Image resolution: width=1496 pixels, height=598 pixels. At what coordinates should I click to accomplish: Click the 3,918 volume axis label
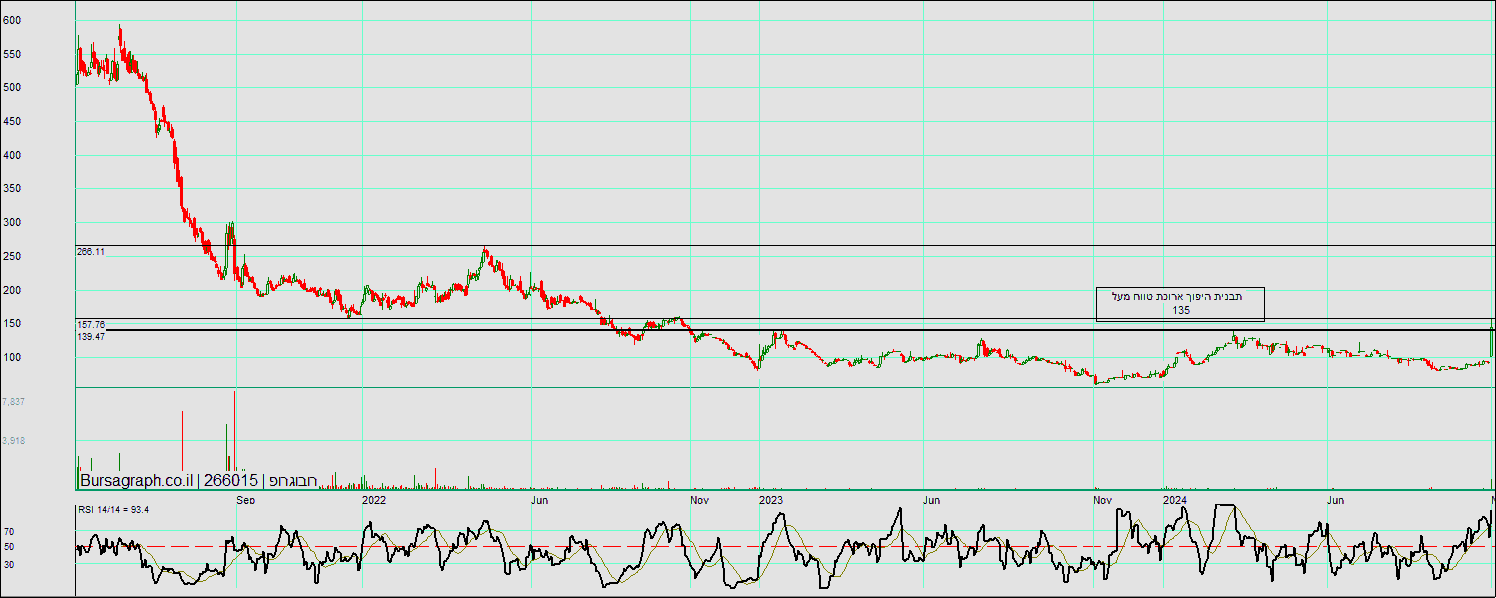(x=14, y=440)
